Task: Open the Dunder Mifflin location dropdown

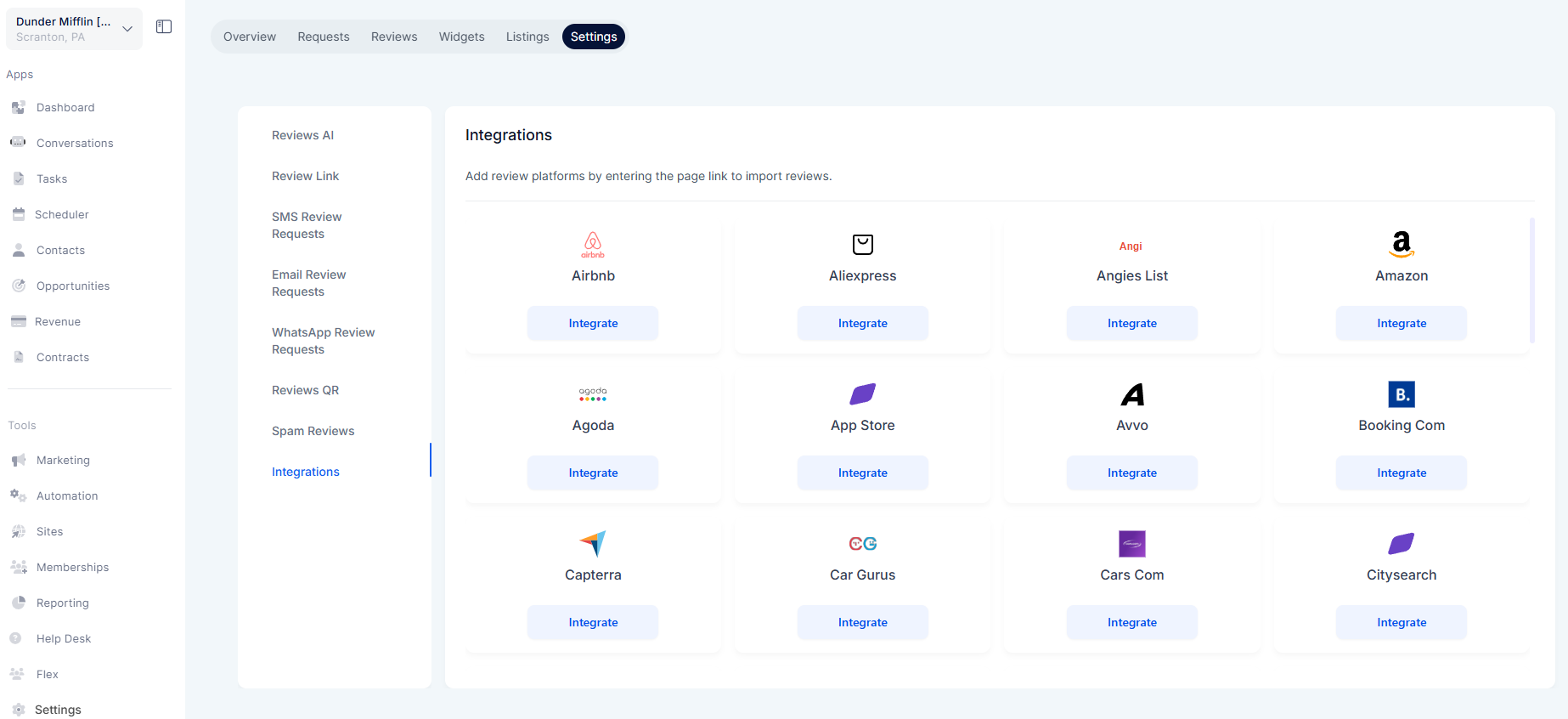Action: 74,28
